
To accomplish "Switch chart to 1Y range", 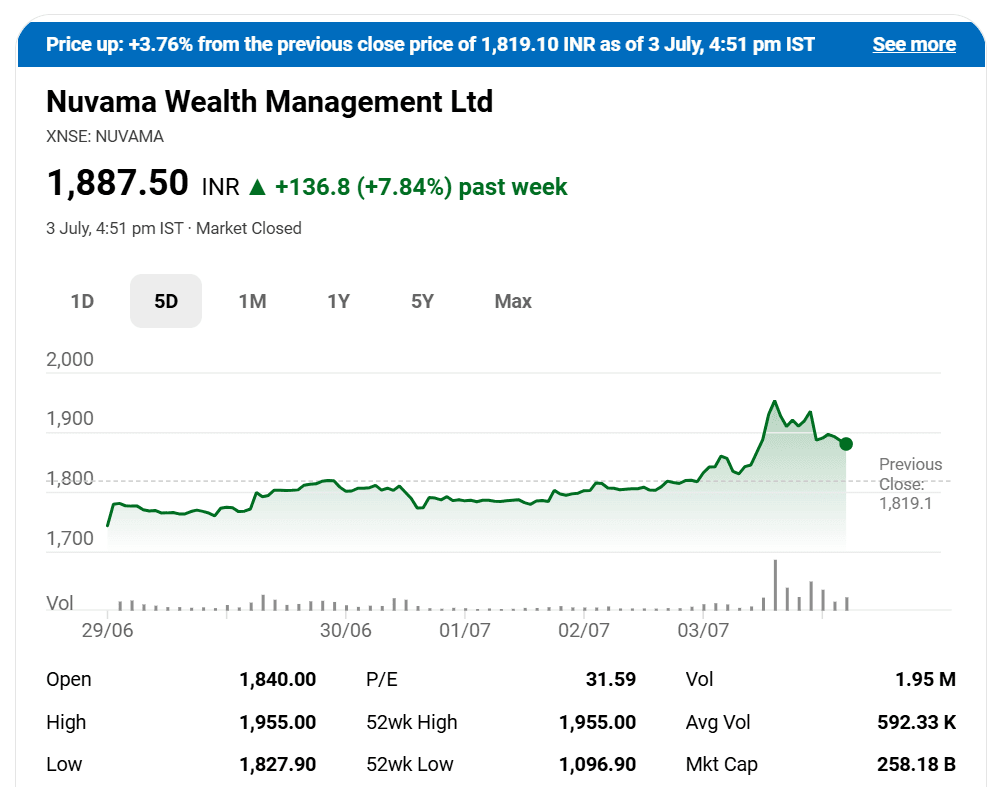I will 338,301.
